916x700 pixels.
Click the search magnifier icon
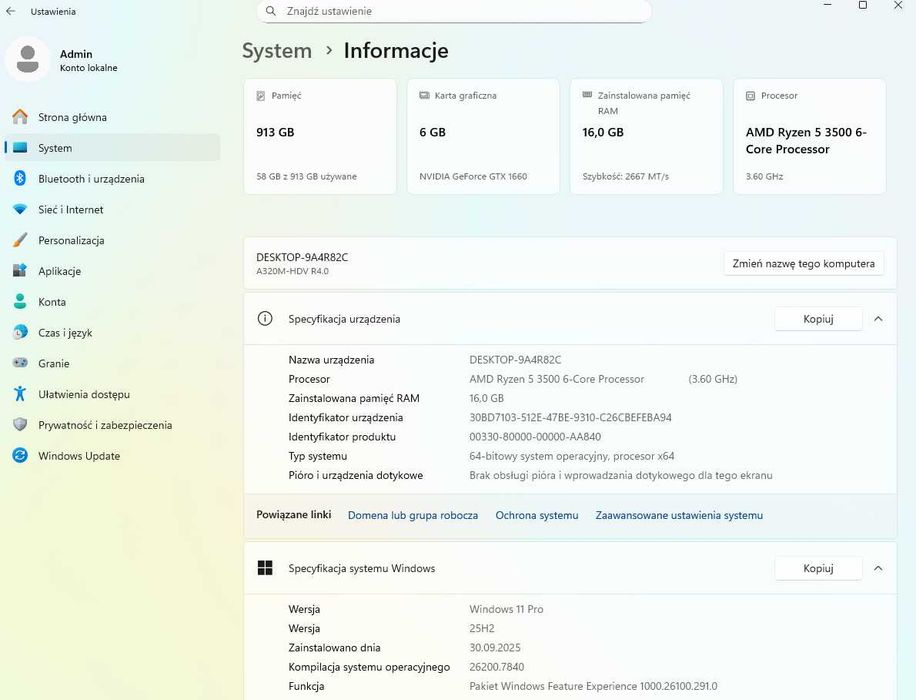[x=271, y=11]
